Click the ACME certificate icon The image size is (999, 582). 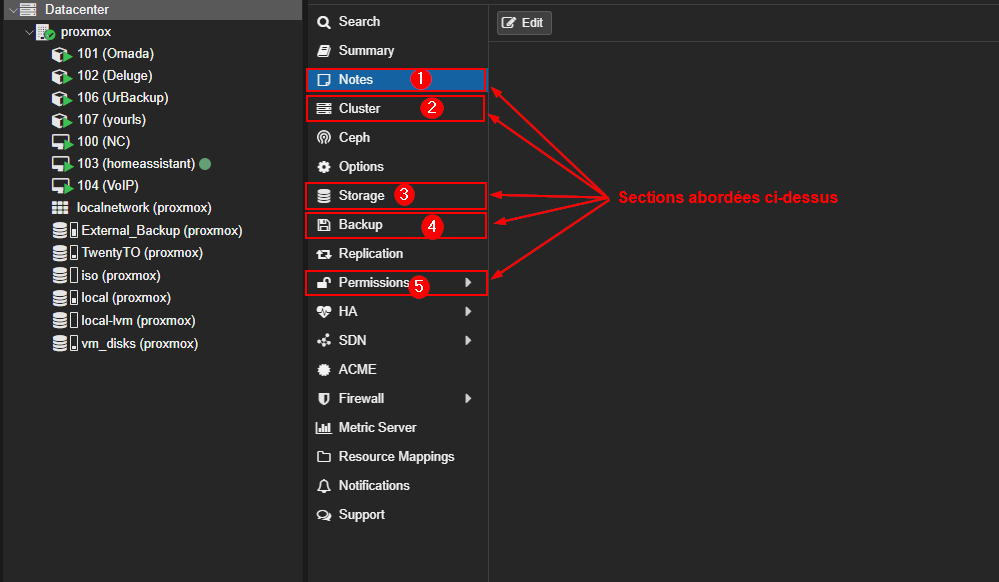(x=323, y=370)
